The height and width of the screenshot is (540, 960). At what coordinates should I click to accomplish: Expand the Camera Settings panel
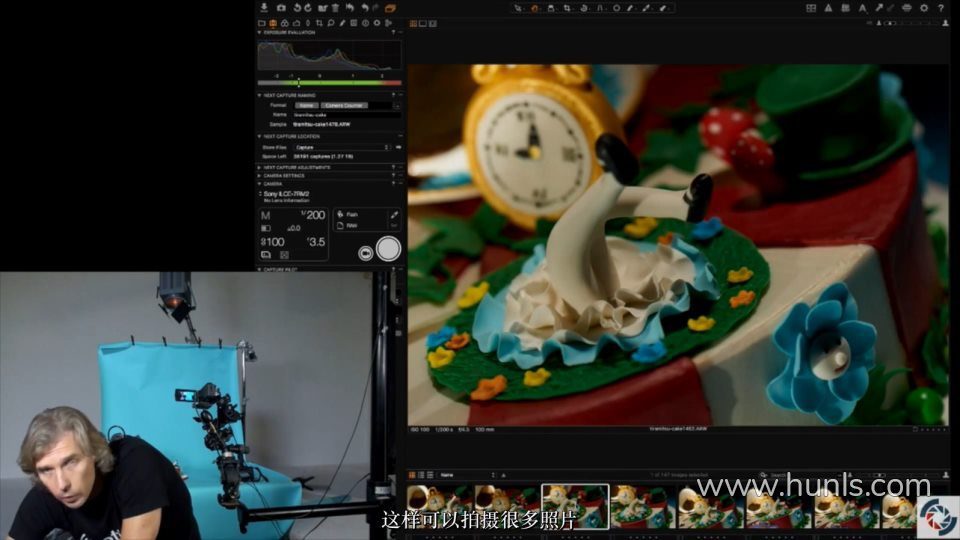pyautogui.click(x=260, y=176)
